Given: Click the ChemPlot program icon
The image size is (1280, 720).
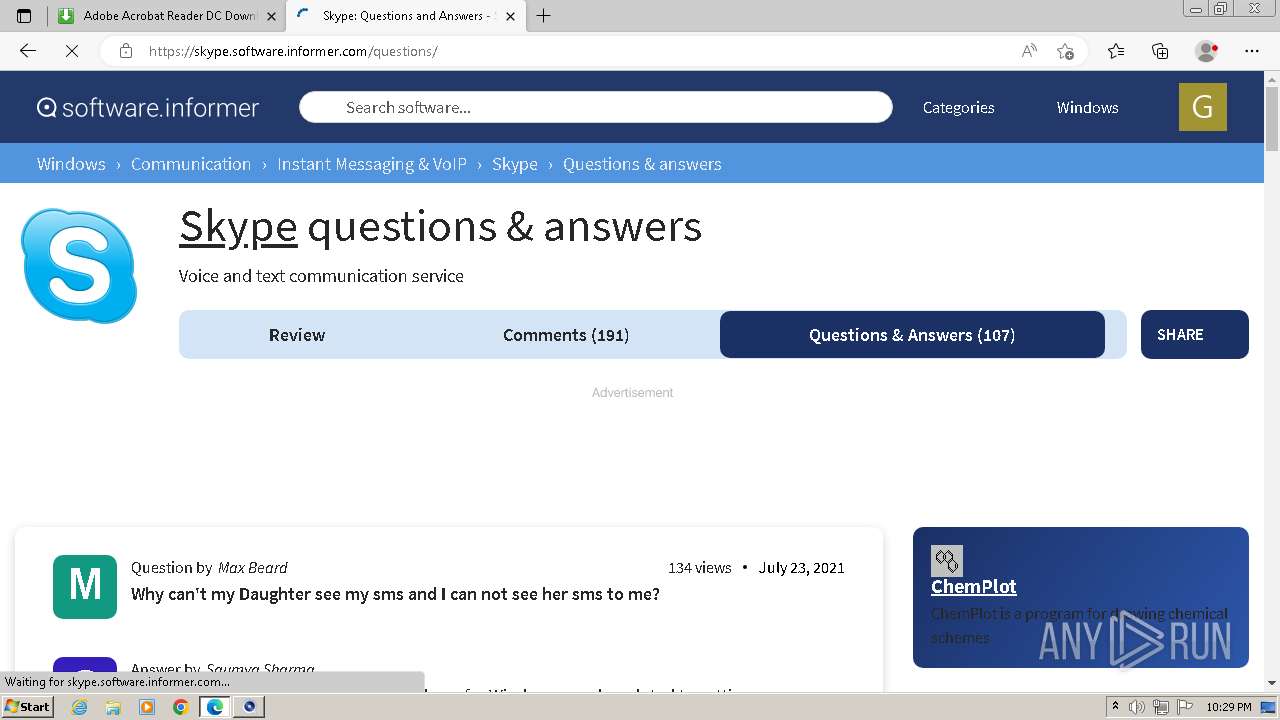Looking at the screenshot, I should [946, 560].
